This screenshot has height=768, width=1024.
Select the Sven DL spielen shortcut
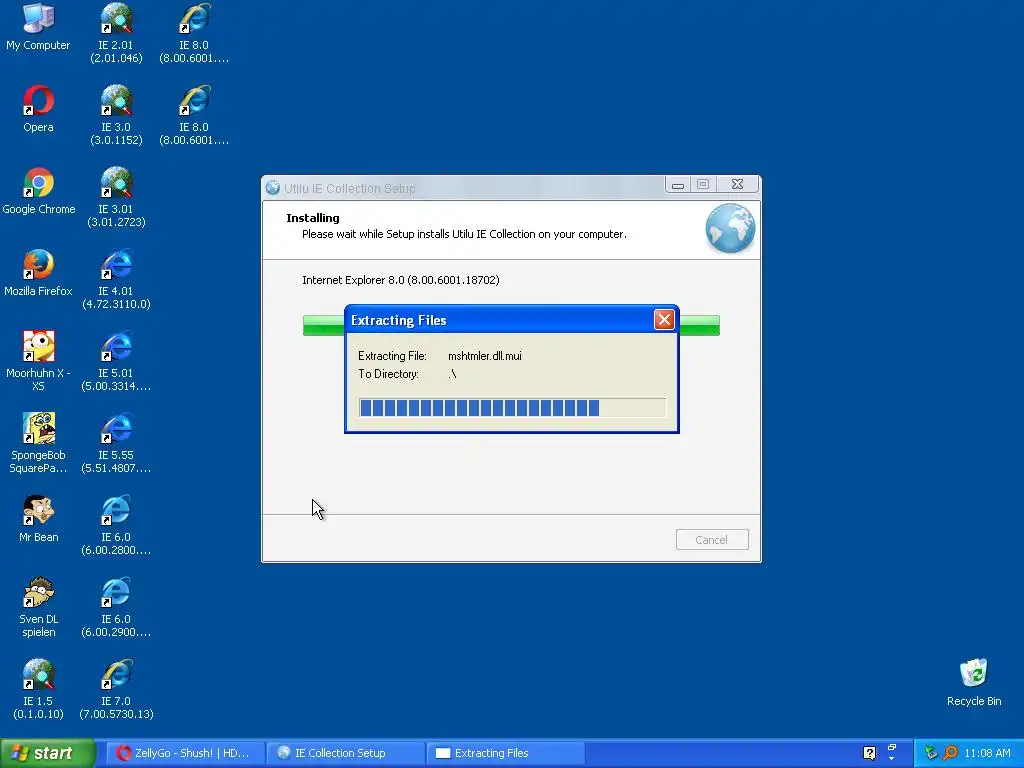38,607
